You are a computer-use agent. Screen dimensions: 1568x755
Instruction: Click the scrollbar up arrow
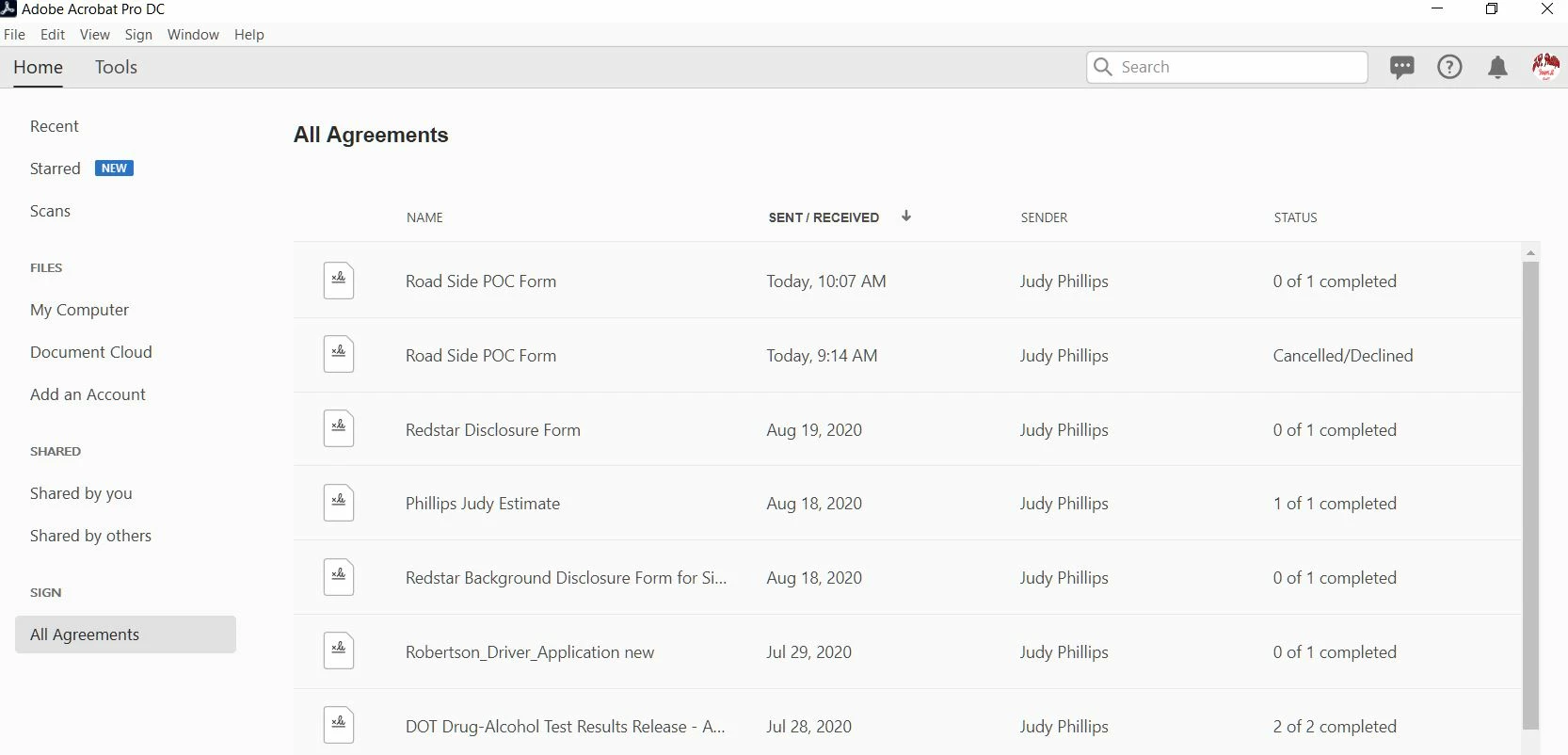pos(1530,252)
